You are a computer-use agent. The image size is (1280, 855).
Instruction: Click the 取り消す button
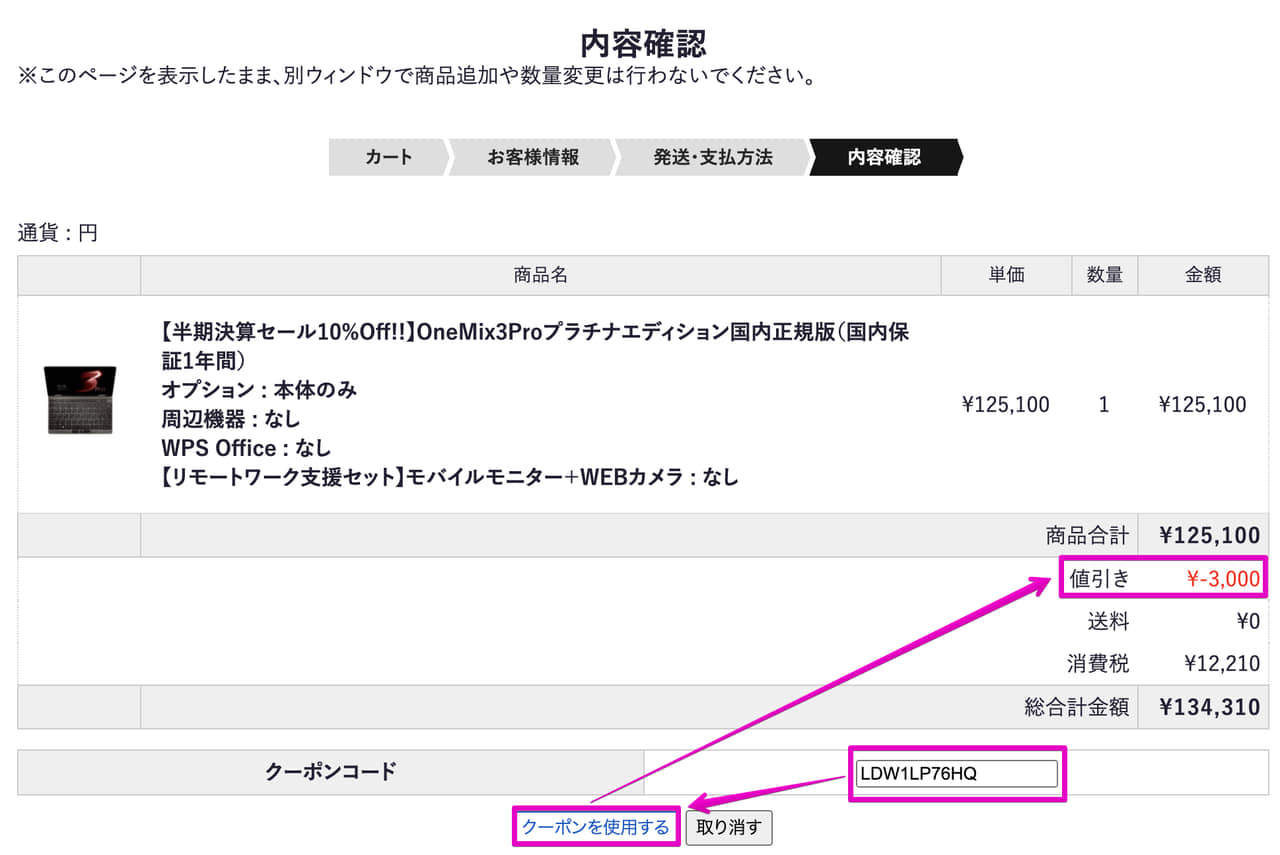(728, 827)
